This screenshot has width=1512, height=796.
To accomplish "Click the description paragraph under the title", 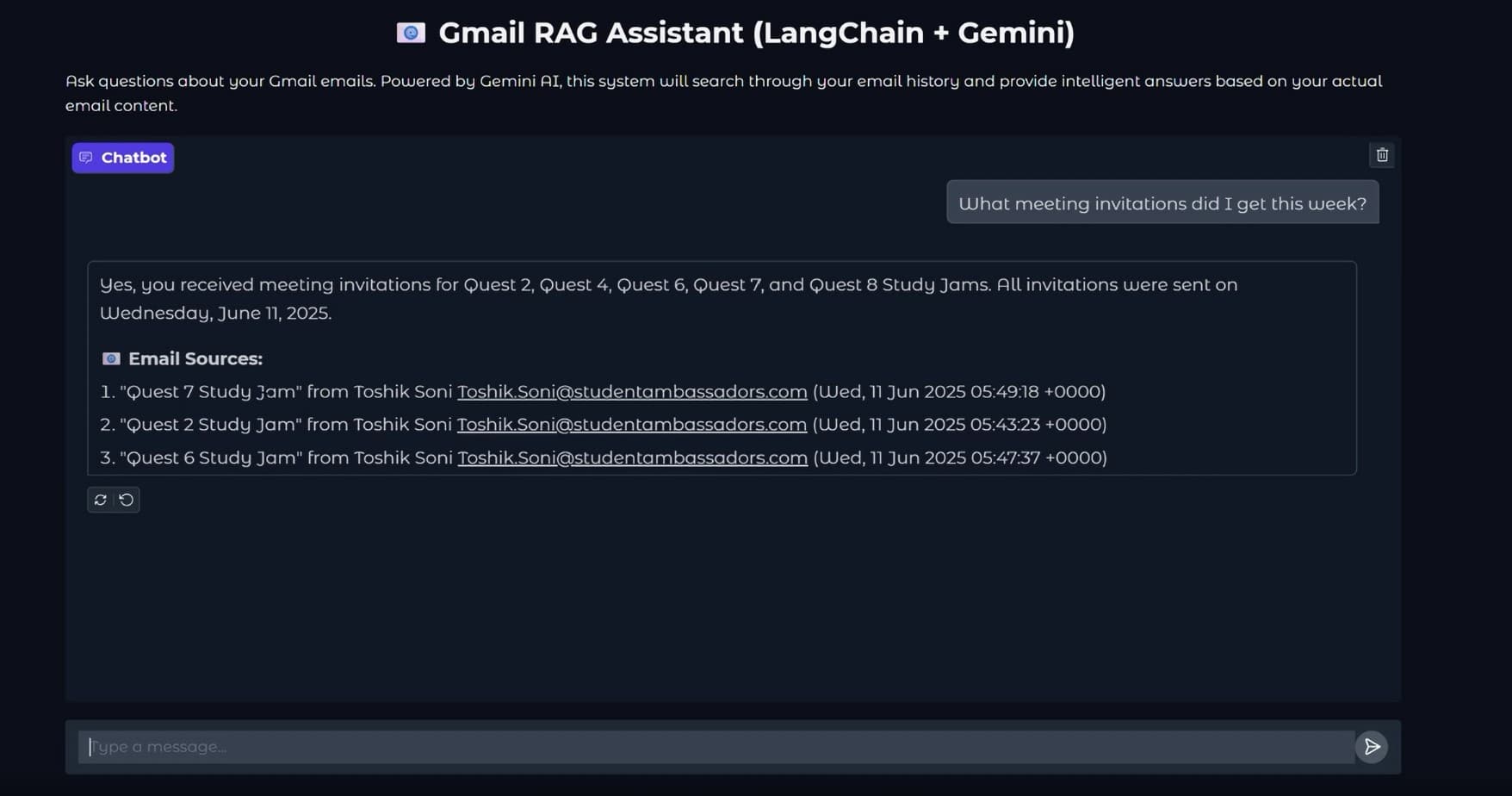I will click(723, 92).
